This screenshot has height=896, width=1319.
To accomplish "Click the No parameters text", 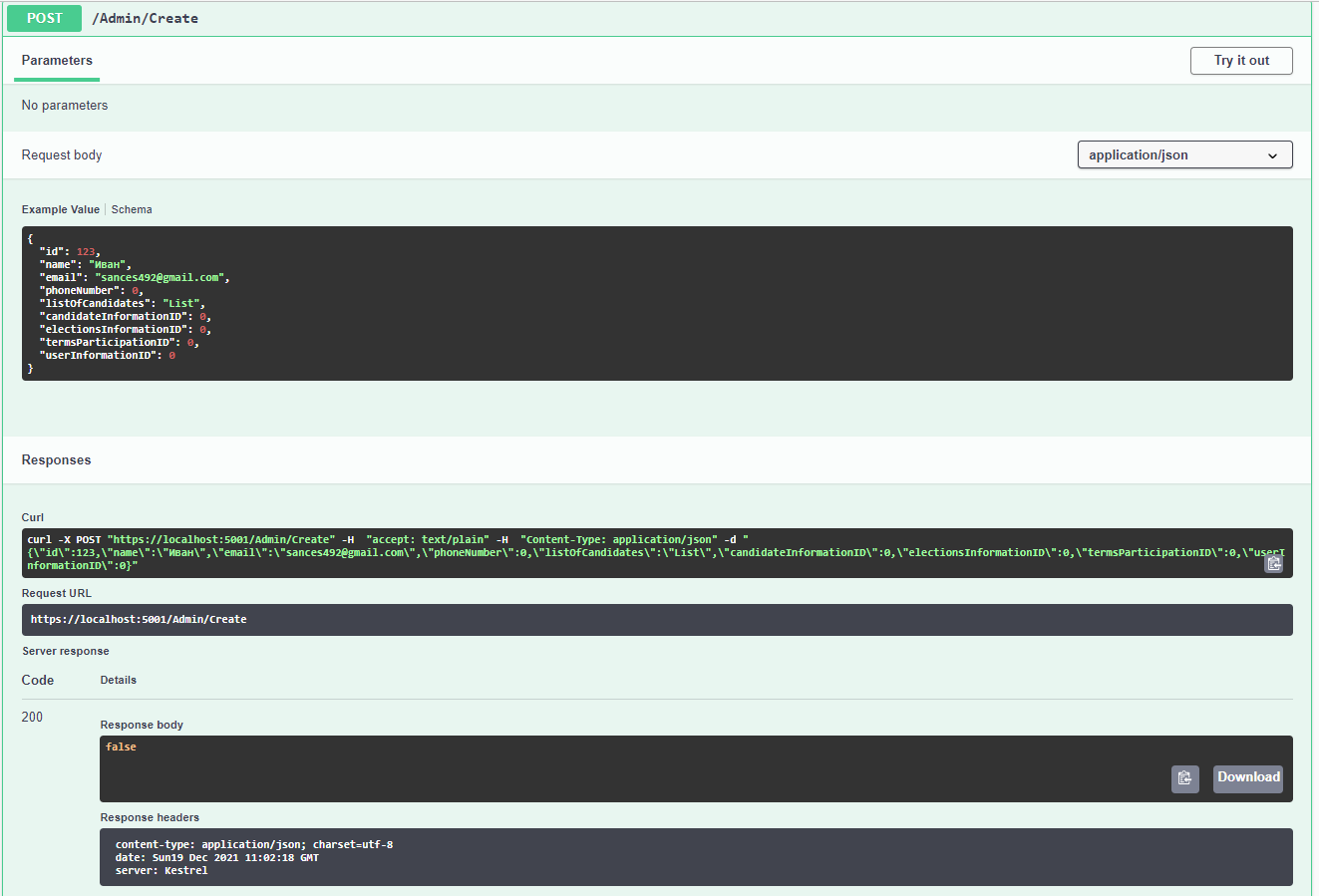I will 65,106.
